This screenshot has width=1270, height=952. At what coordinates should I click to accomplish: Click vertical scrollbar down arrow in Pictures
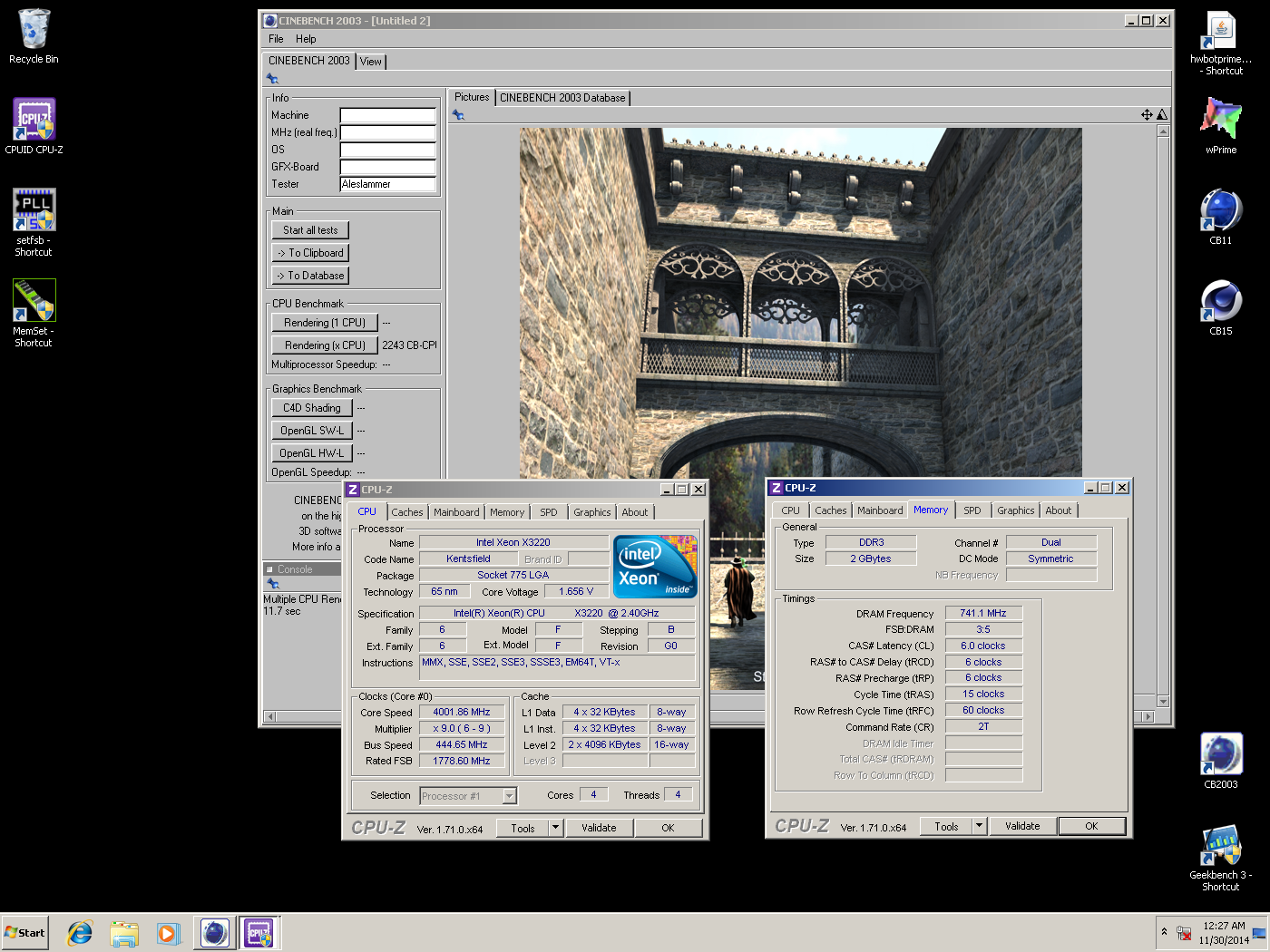[1163, 701]
